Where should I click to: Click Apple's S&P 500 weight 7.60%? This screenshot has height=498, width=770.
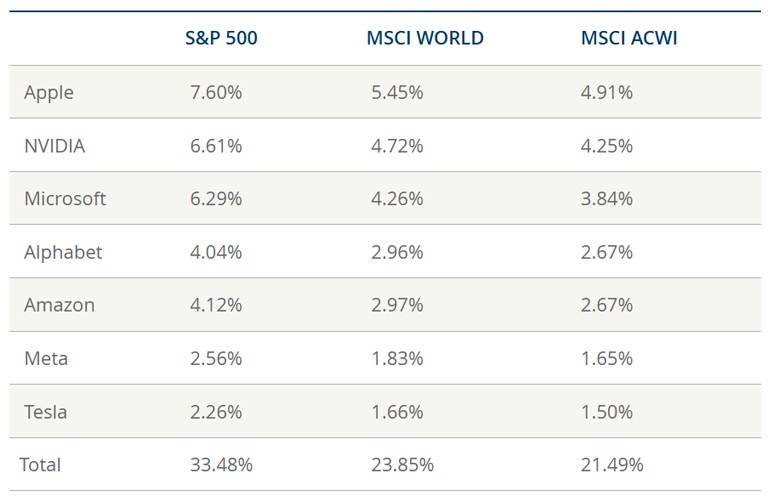[x=215, y=93]
